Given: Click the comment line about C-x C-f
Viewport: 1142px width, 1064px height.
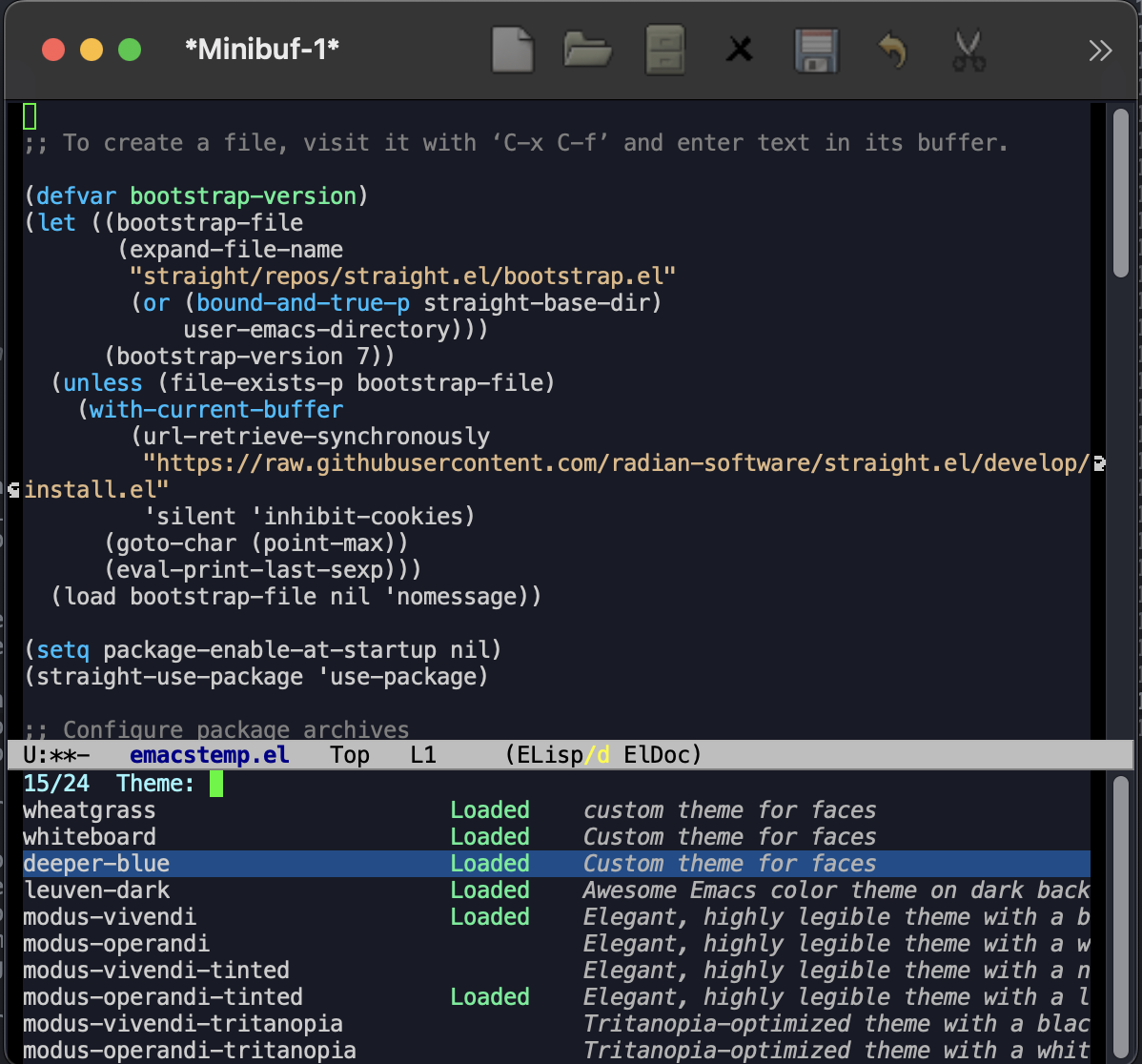Looking at the screenshot, I should (x=517, y=143).
